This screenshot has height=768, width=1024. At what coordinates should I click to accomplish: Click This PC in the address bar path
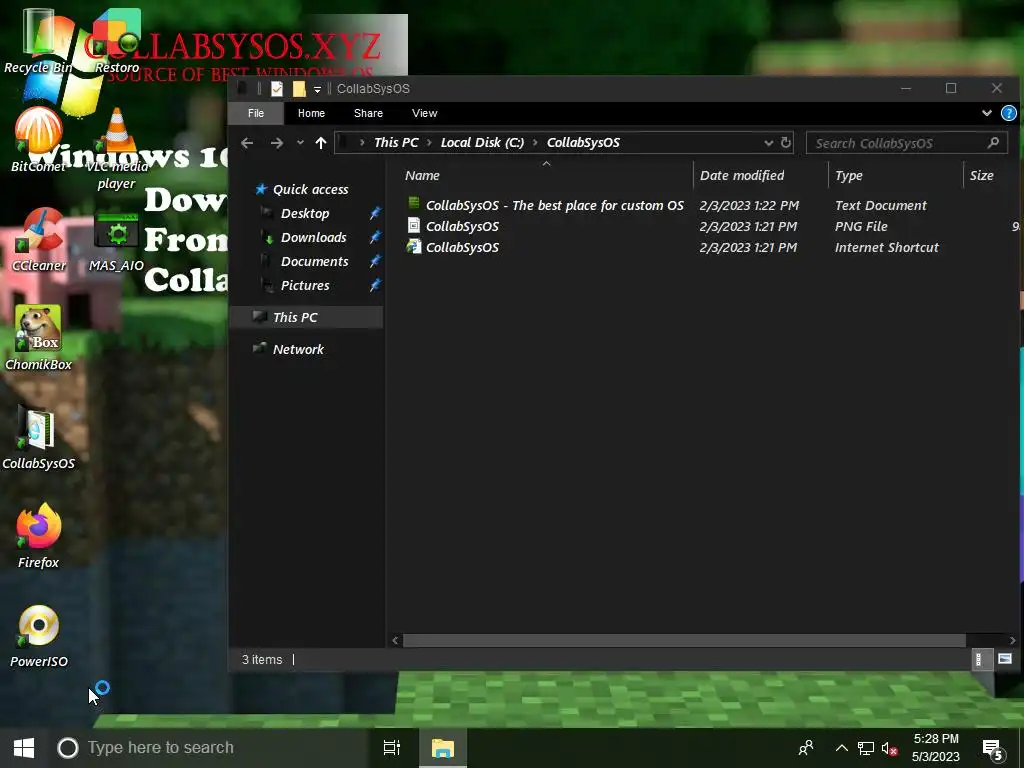click(396, 143)
